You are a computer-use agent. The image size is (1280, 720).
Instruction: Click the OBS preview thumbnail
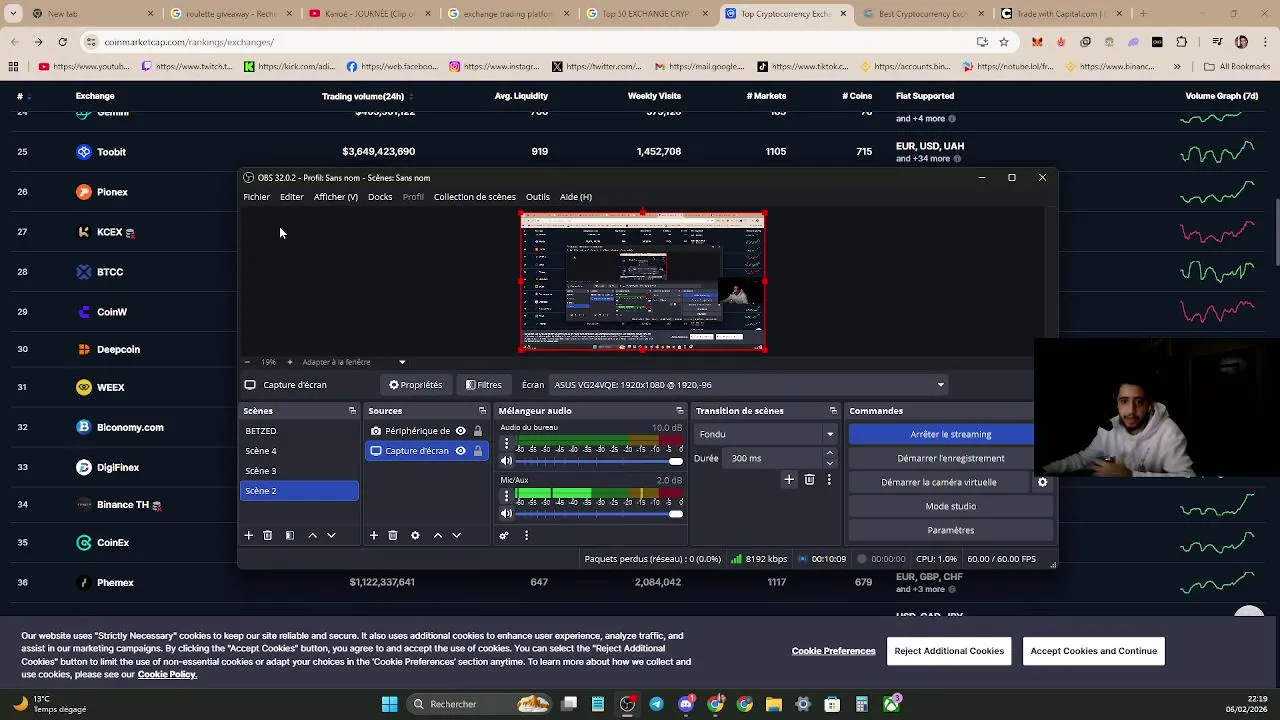tap(643, 281)
